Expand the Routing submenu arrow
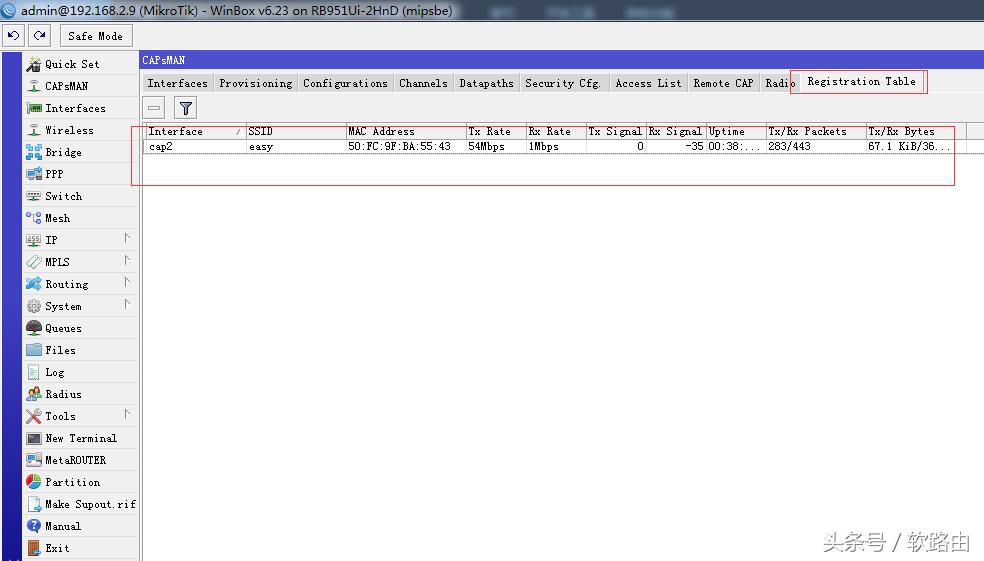The image size is (984, 561). (x=127, y=282)
